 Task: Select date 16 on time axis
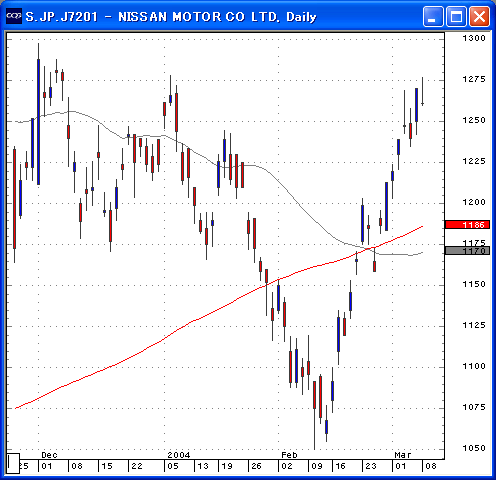pyautogui.click(x=340, y=466)
